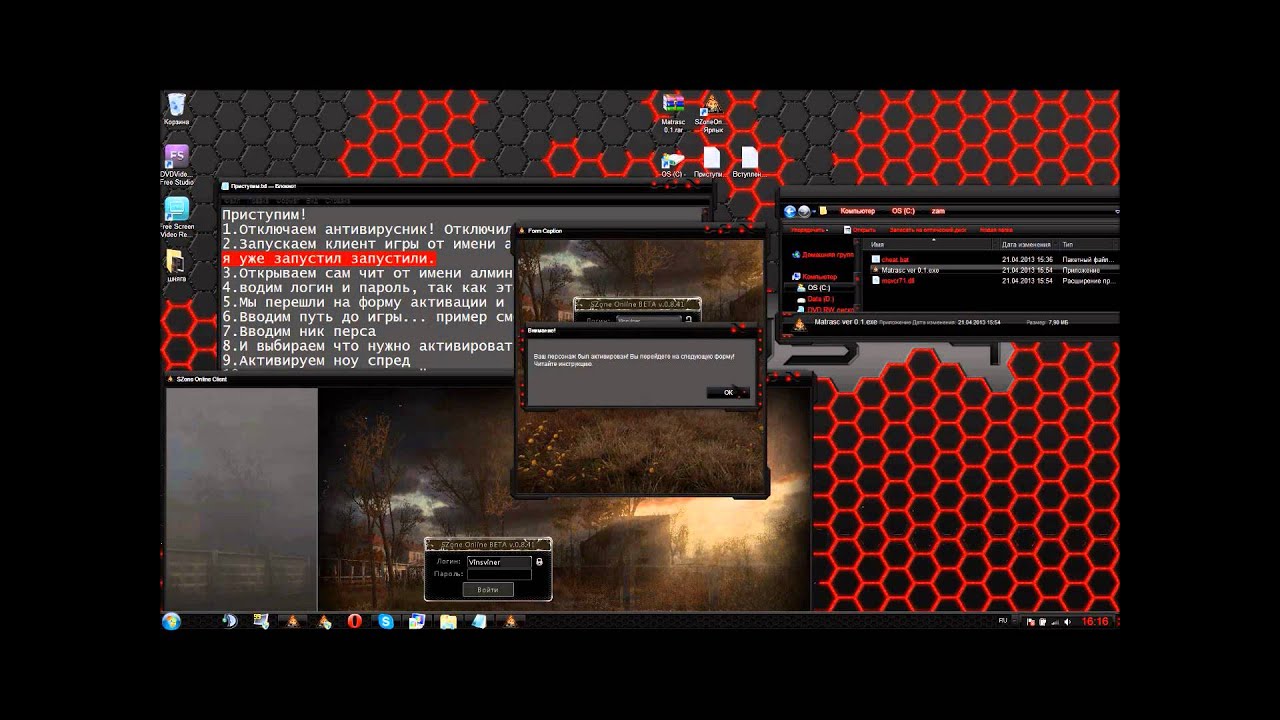Click OS (C:) in the Explorer address path
Screen dimensions: 1280x720
903,211
